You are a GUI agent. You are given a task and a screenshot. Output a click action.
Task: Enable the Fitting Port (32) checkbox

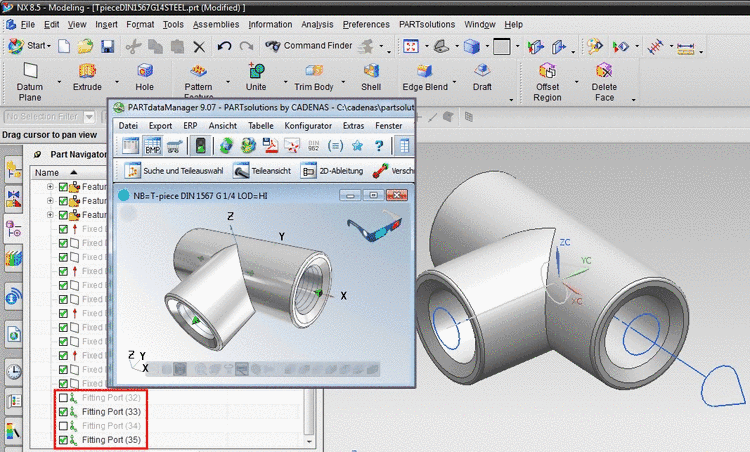pos(63,398)
